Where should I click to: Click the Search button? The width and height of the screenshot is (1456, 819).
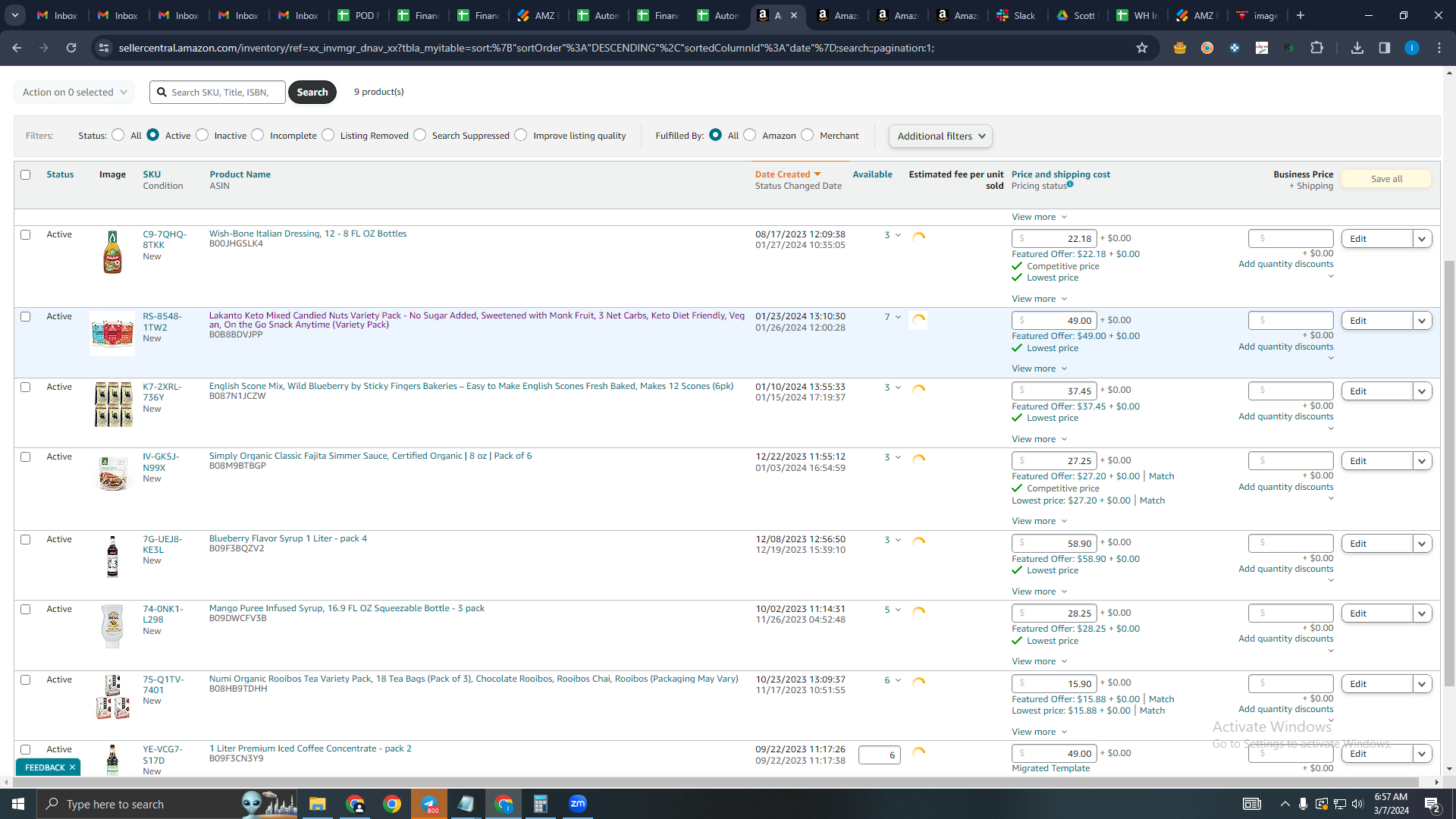point(312,93)
